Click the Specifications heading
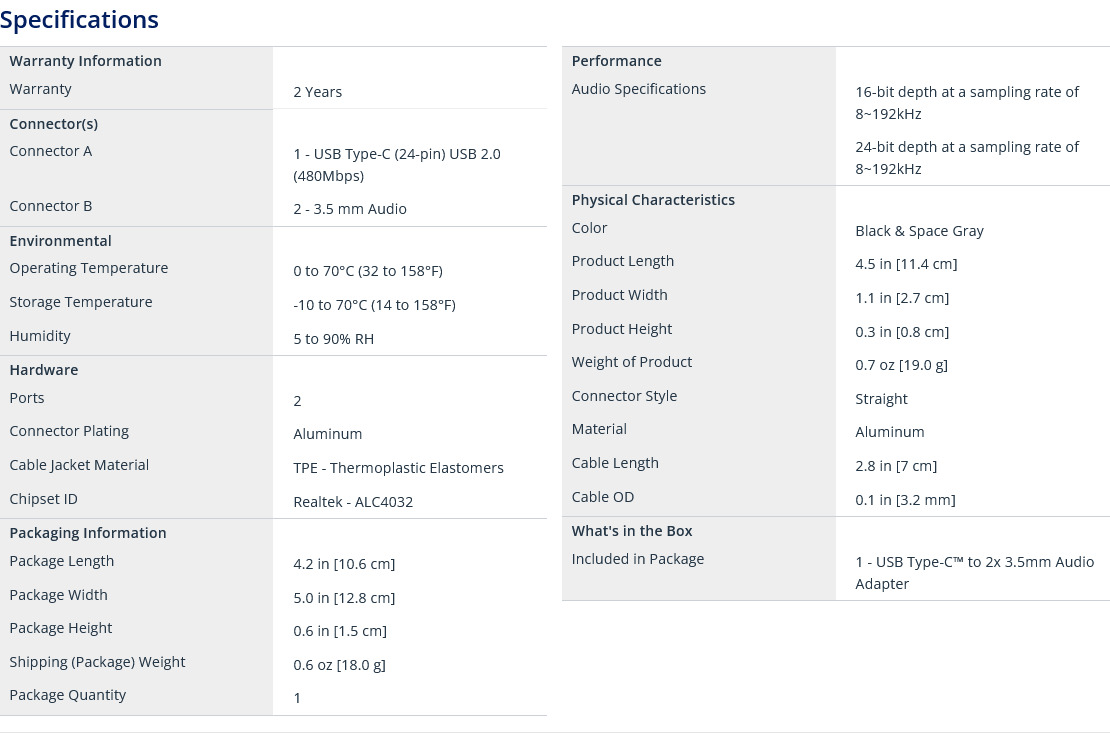Screen dimensions: 1110x733 click(x=79, y=20)
